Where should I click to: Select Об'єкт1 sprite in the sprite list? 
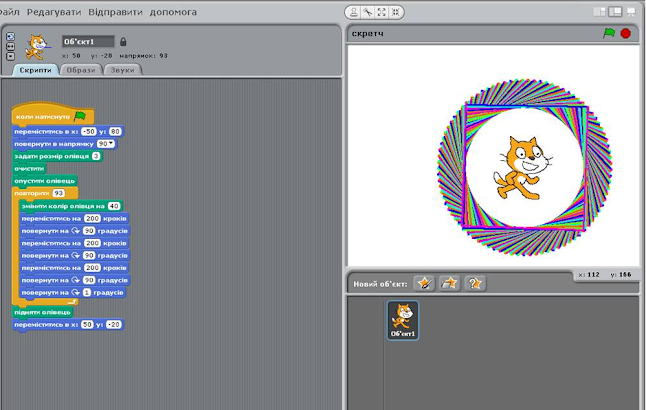coord(403,320)
